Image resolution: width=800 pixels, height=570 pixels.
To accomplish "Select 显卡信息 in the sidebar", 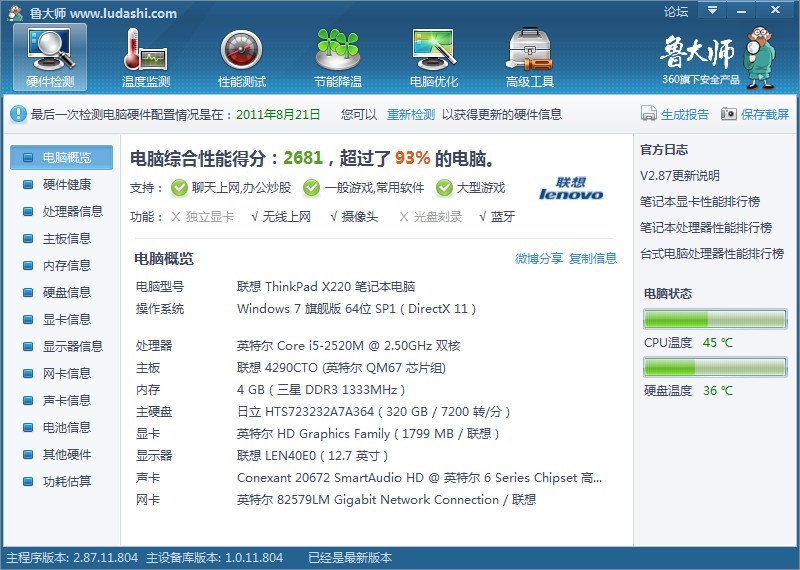I will pyautogui.click(x=61, y=319).
